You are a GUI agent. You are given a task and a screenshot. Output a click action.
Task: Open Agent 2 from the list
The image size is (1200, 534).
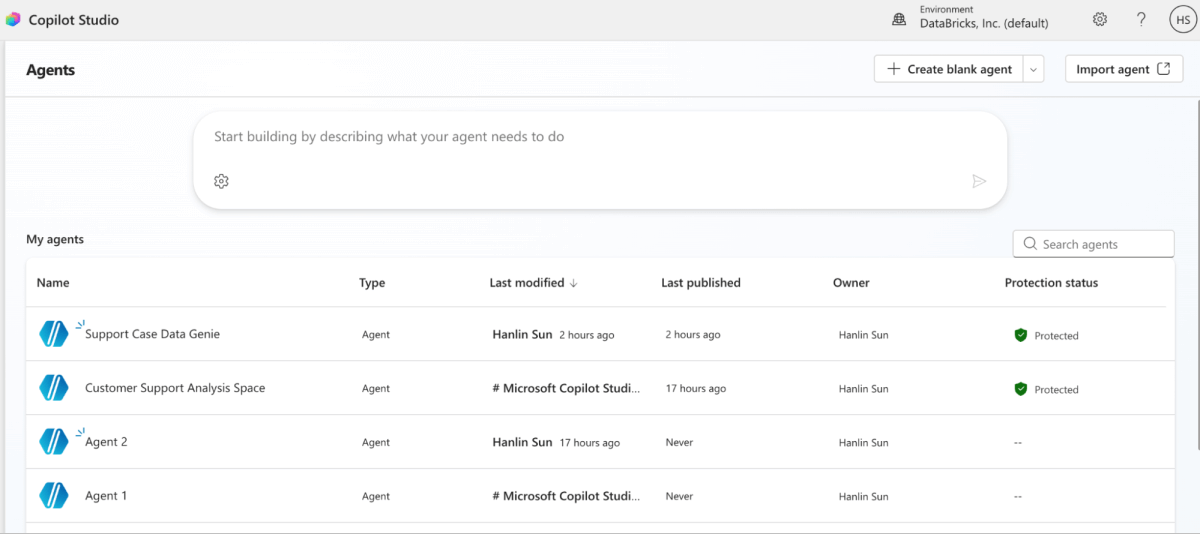click(x=106, y=442)
